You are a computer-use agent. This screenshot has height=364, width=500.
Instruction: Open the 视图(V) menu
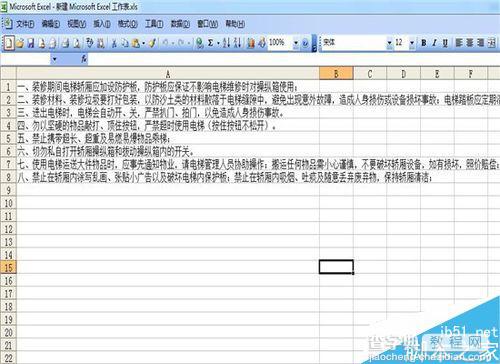77,24
